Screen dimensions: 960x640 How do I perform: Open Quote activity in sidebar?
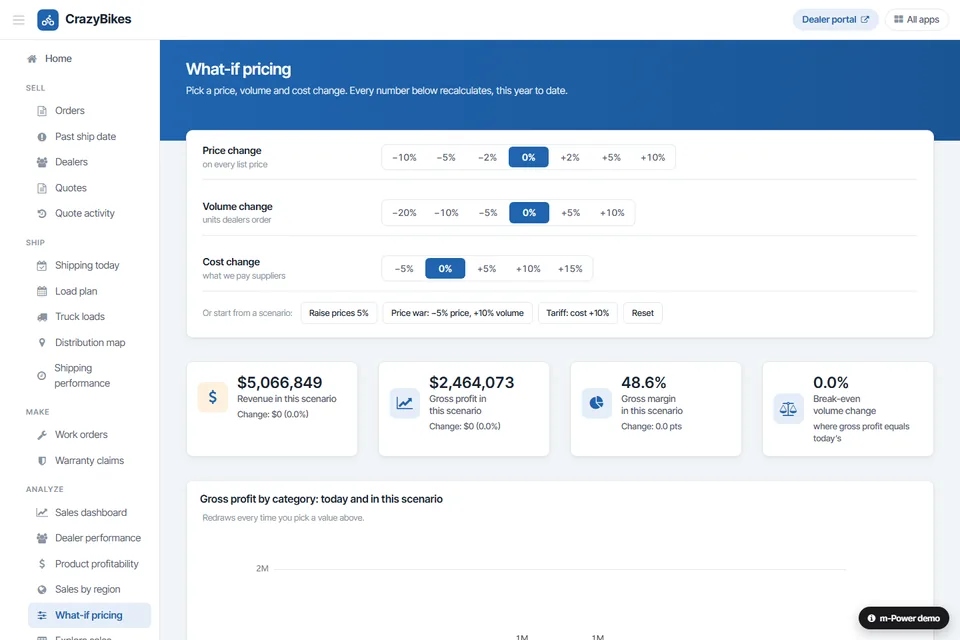pyautogui.click(x=89, y=214)
